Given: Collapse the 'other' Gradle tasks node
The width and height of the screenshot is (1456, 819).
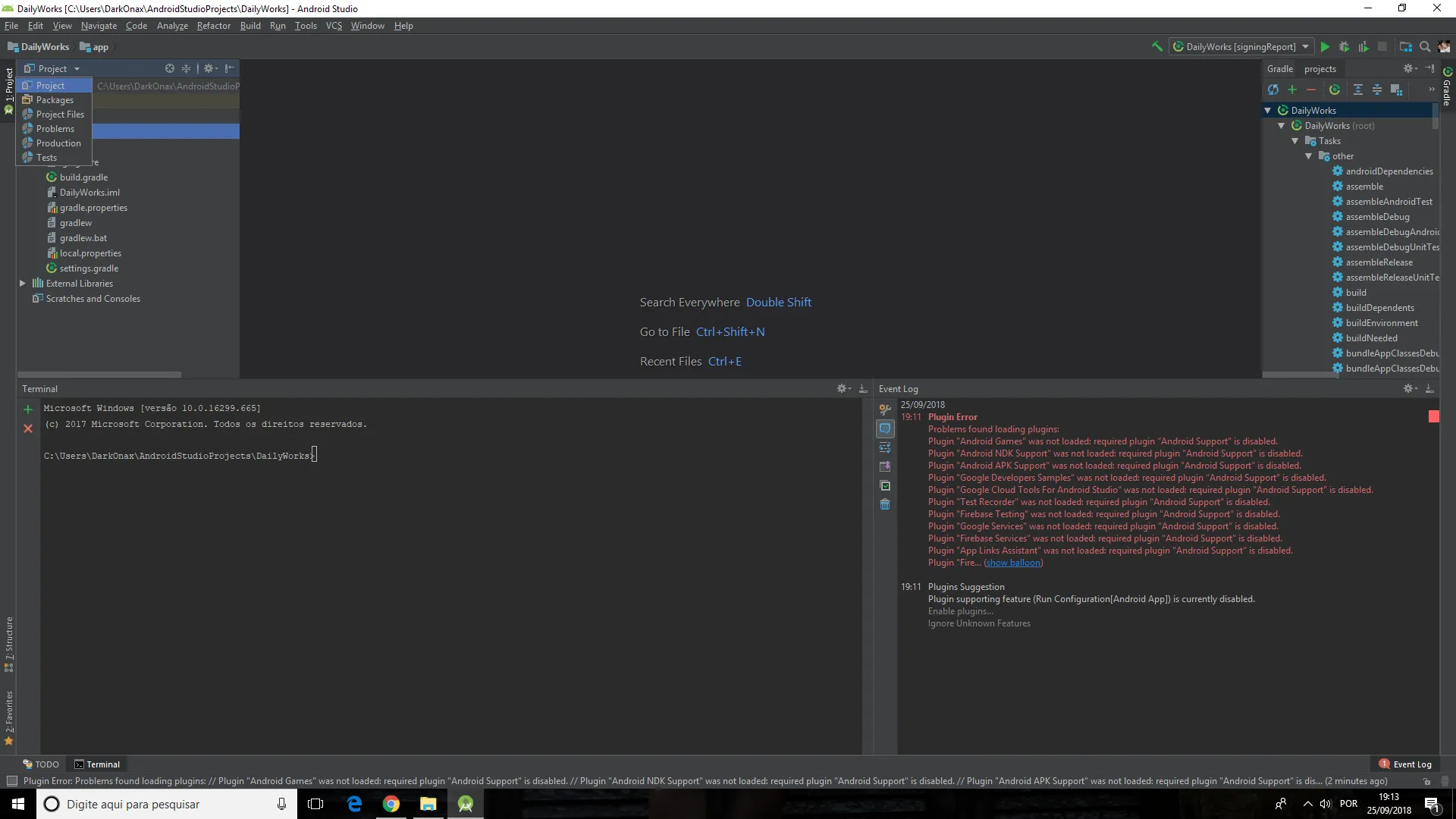Looking at the screenshot, I should click(1309, 156).
